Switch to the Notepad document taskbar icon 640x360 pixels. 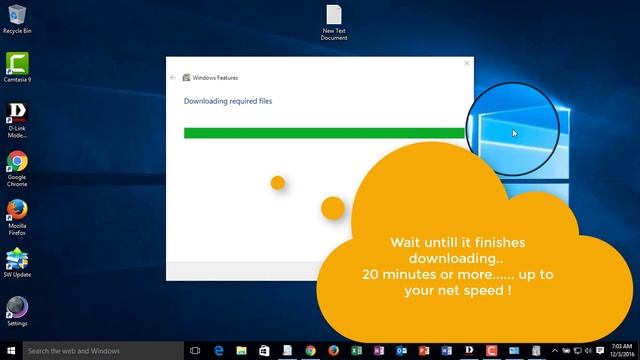(x=287, y=351)
